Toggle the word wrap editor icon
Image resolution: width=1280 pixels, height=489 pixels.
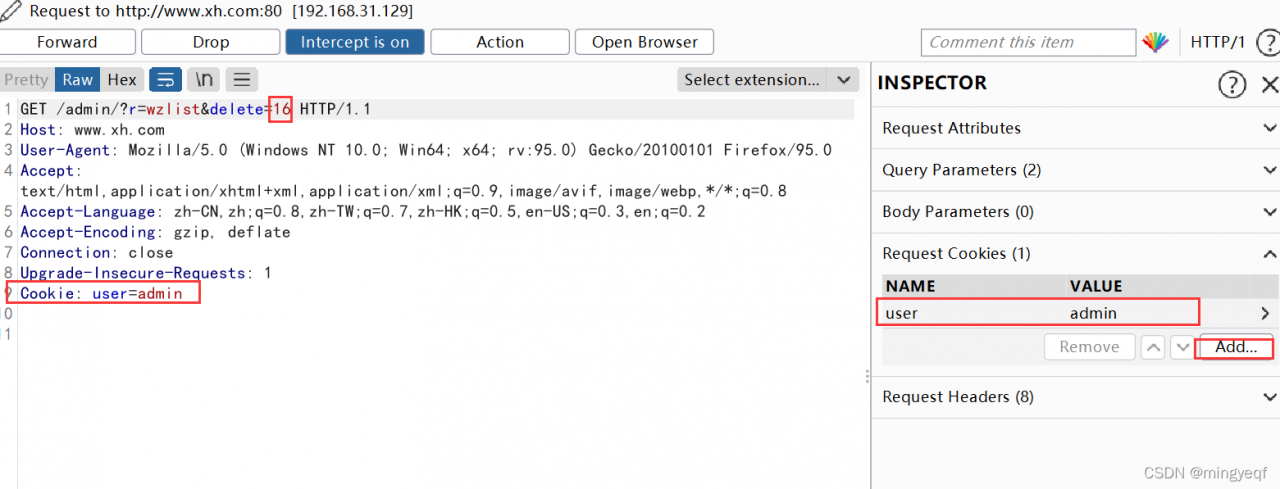coord(167,80)
